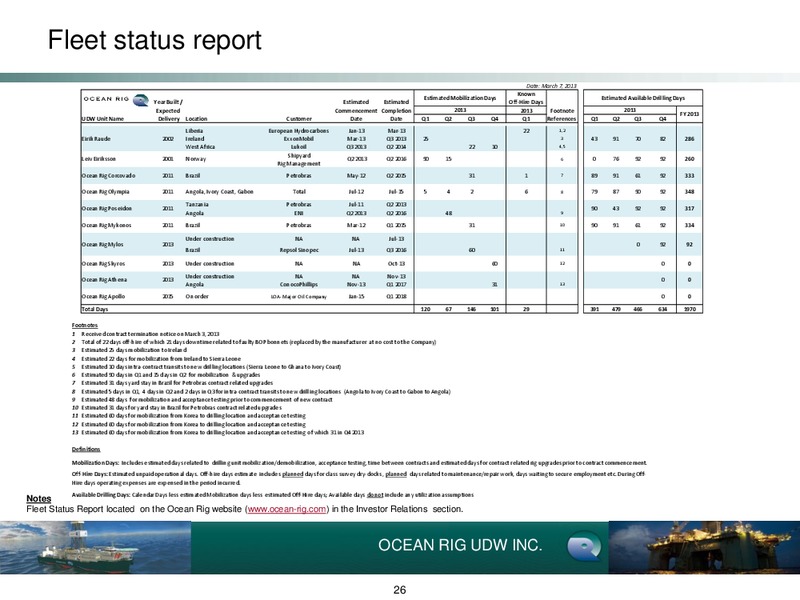
Task: Click the 'Norway' location cell
Action: (x=196, y=159)
